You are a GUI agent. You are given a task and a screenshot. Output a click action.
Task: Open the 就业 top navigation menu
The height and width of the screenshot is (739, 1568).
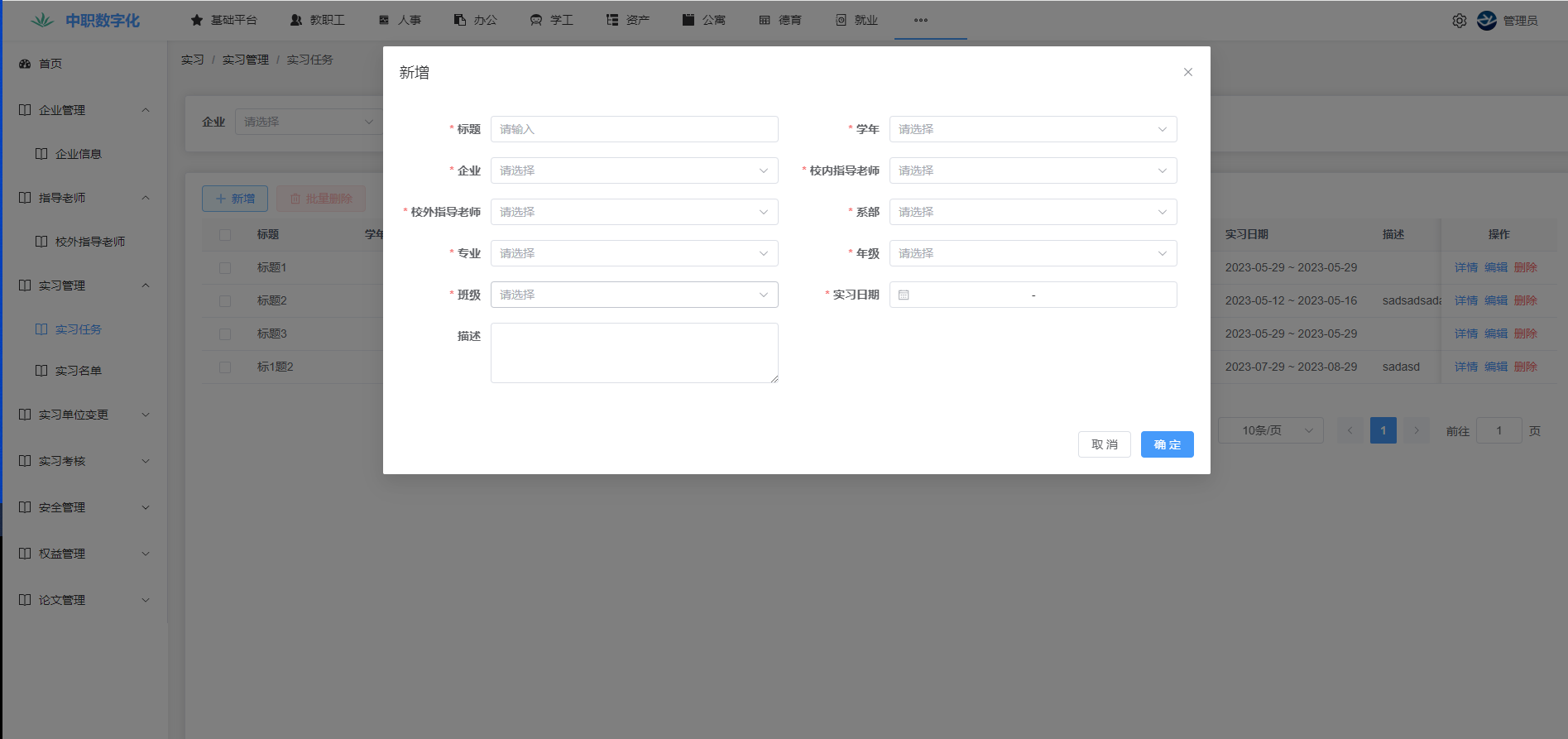[856, 20]
